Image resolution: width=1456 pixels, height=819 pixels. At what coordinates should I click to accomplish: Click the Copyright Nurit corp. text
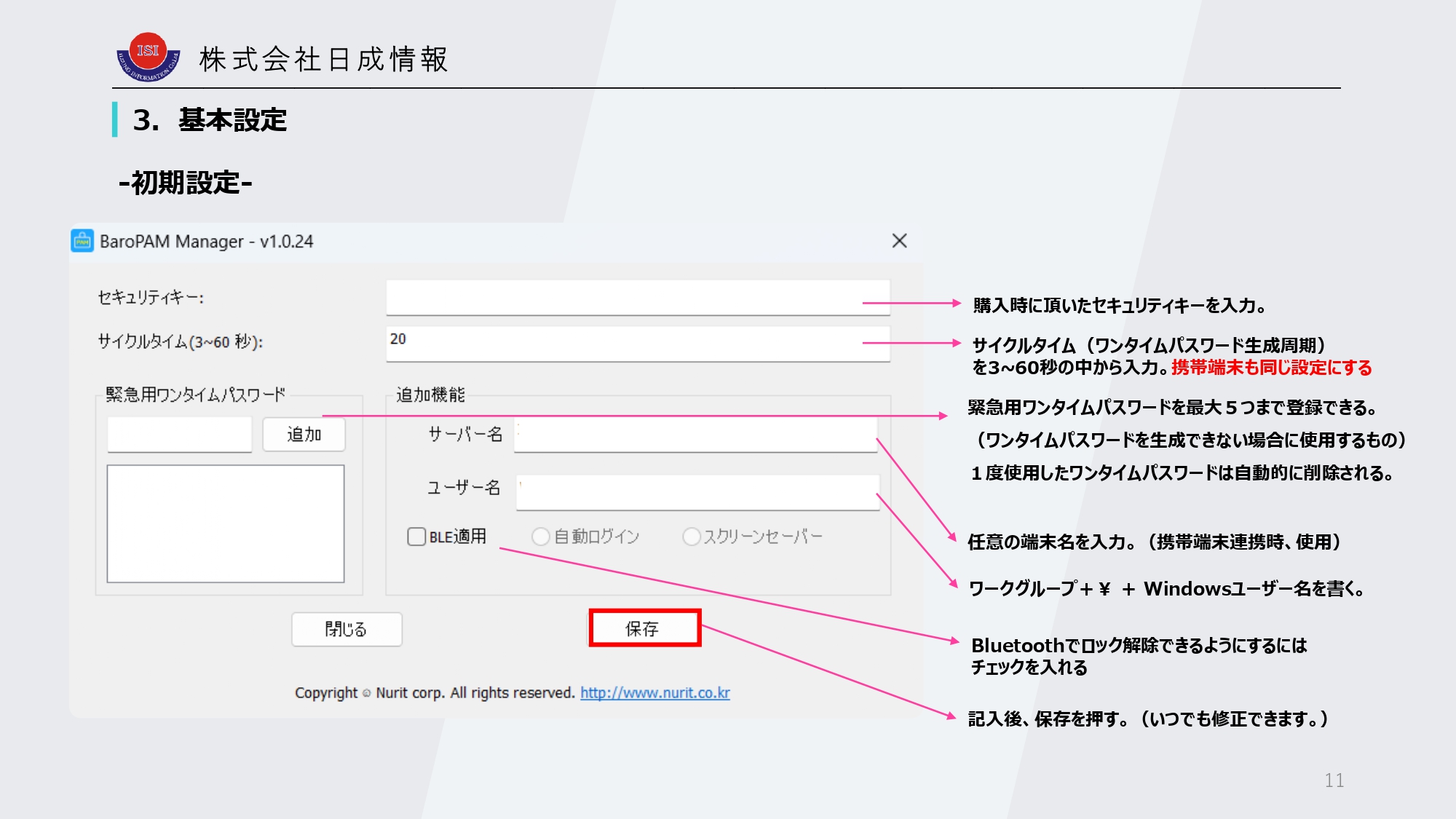[x=435, y=692]
